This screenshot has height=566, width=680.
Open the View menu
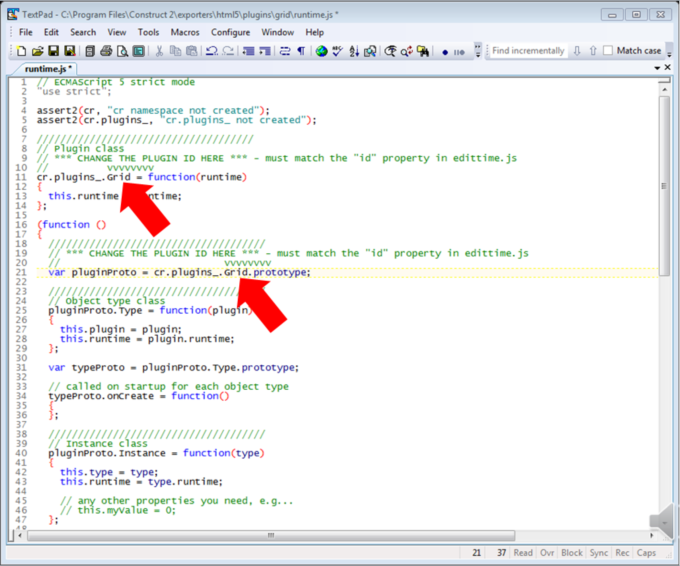pos(117,32)
